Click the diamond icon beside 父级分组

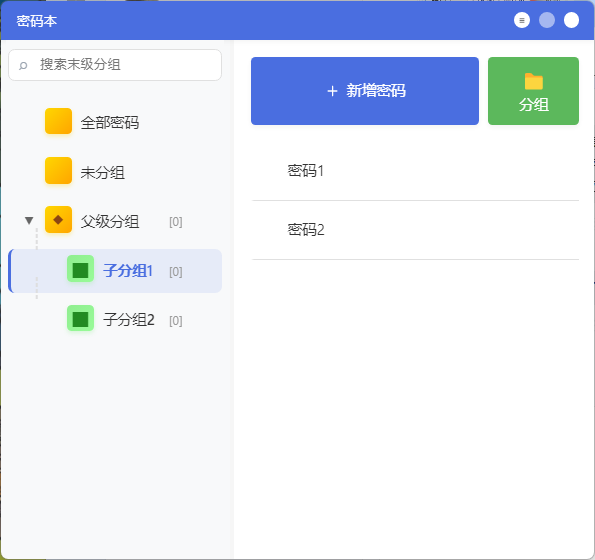pyautogui.click(x=58, y=220)
